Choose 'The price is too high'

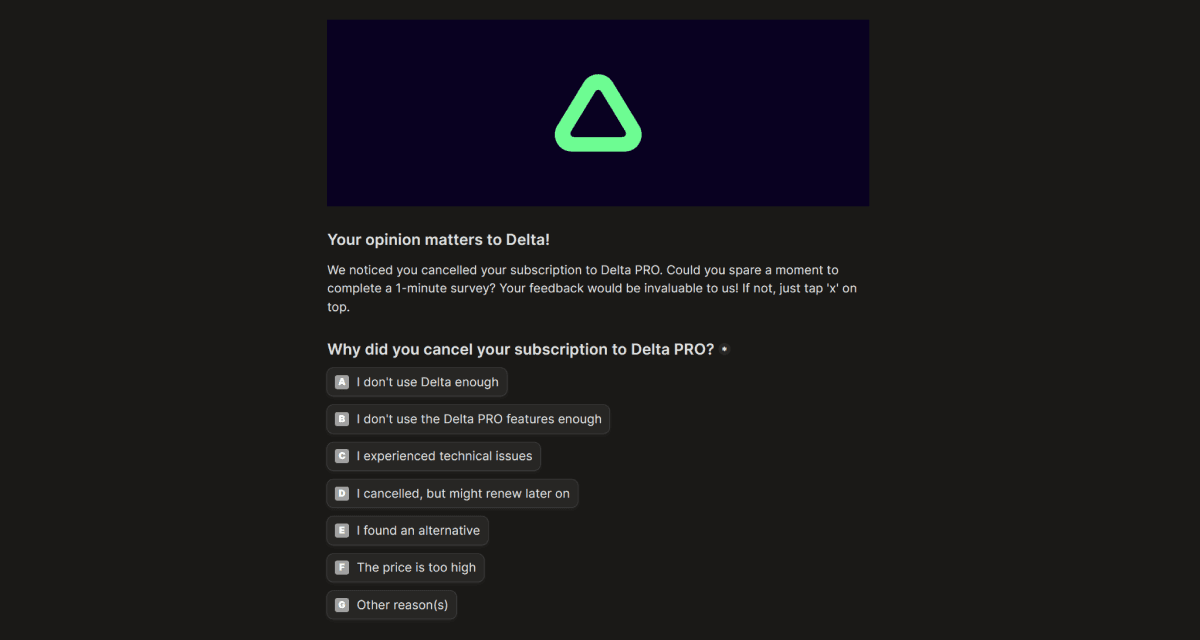[405, 567]
